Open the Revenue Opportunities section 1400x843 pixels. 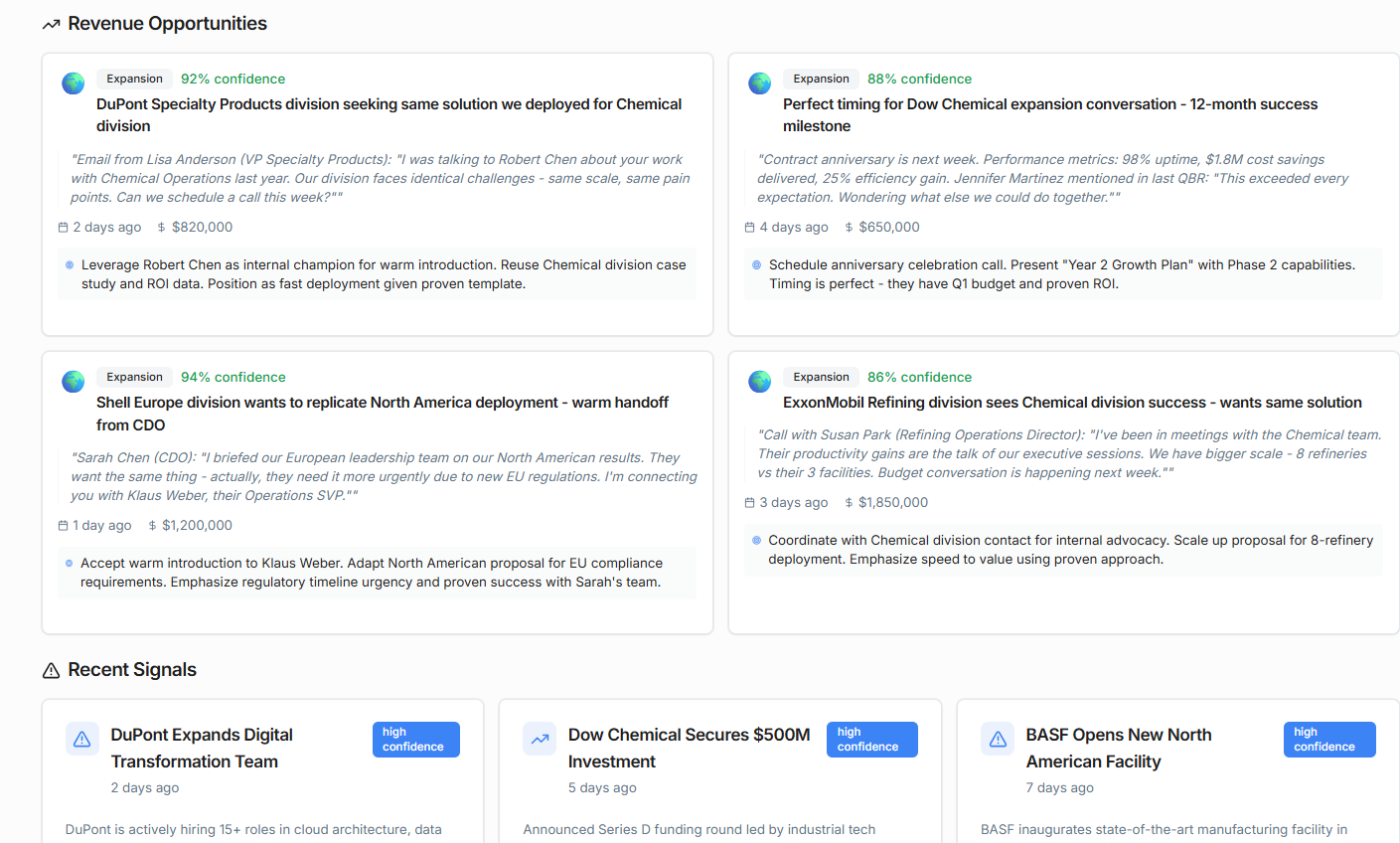[x=166, y=23]
